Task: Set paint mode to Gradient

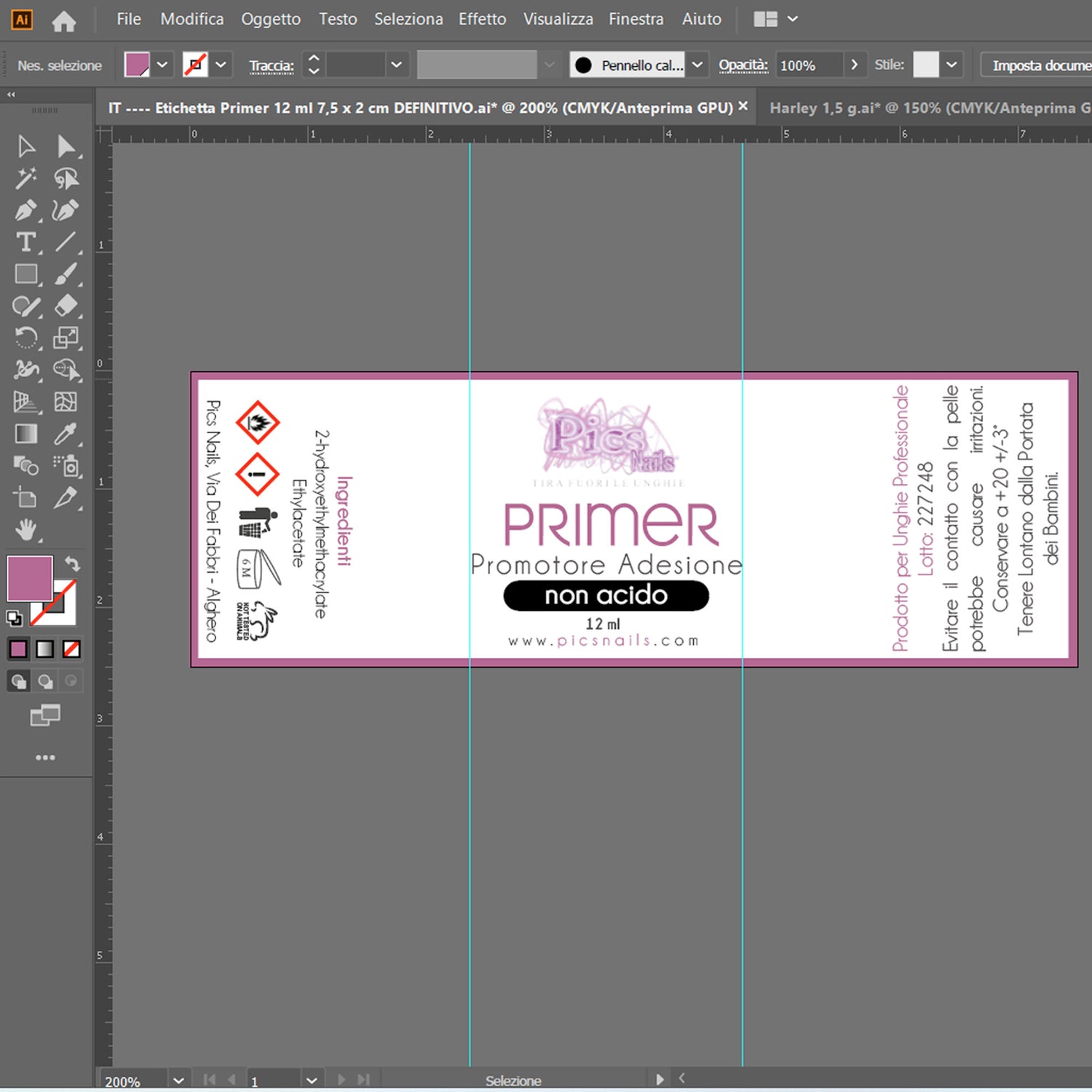Action: (45, 649)
